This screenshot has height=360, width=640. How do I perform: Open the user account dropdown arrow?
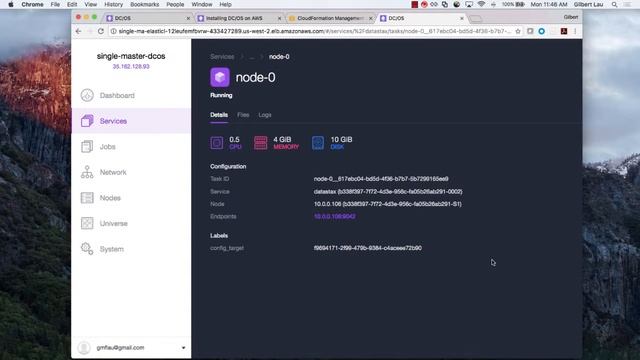point(183,348)
